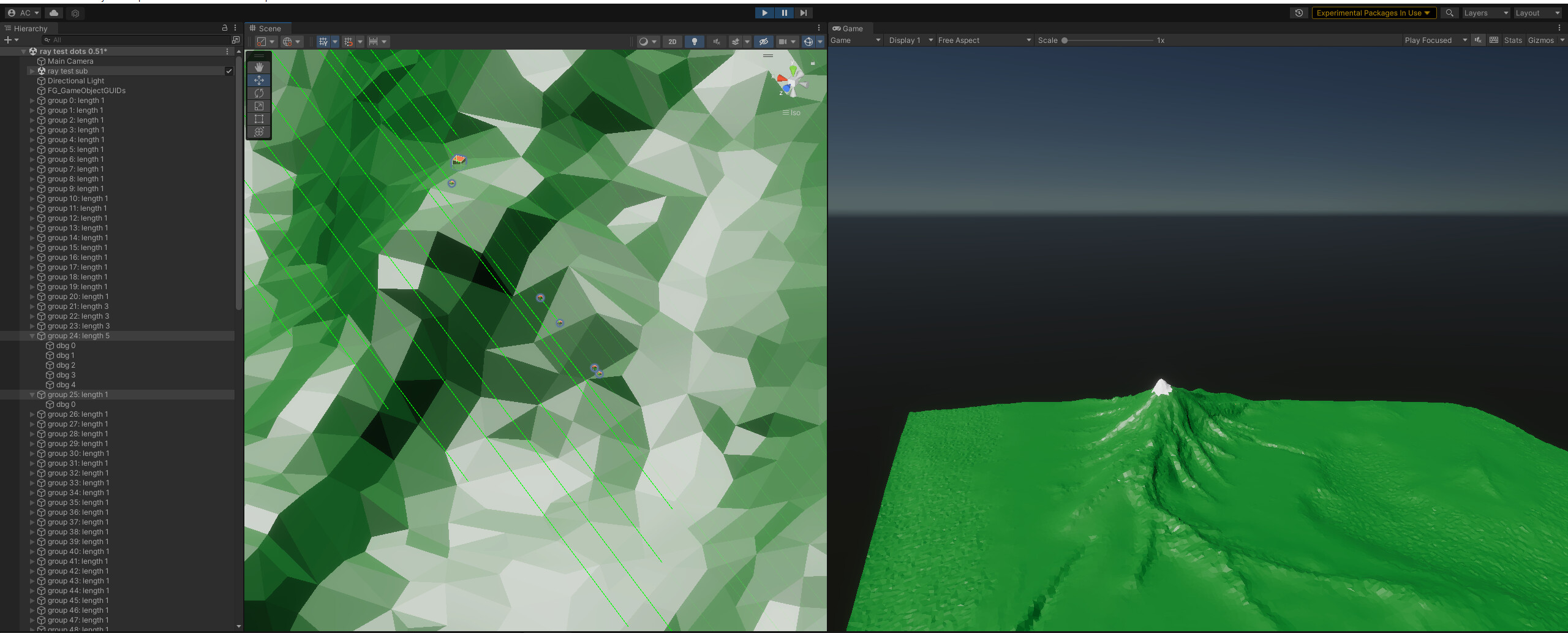Collapse group 24 in the Hierarchy

(x=32, y=335)
